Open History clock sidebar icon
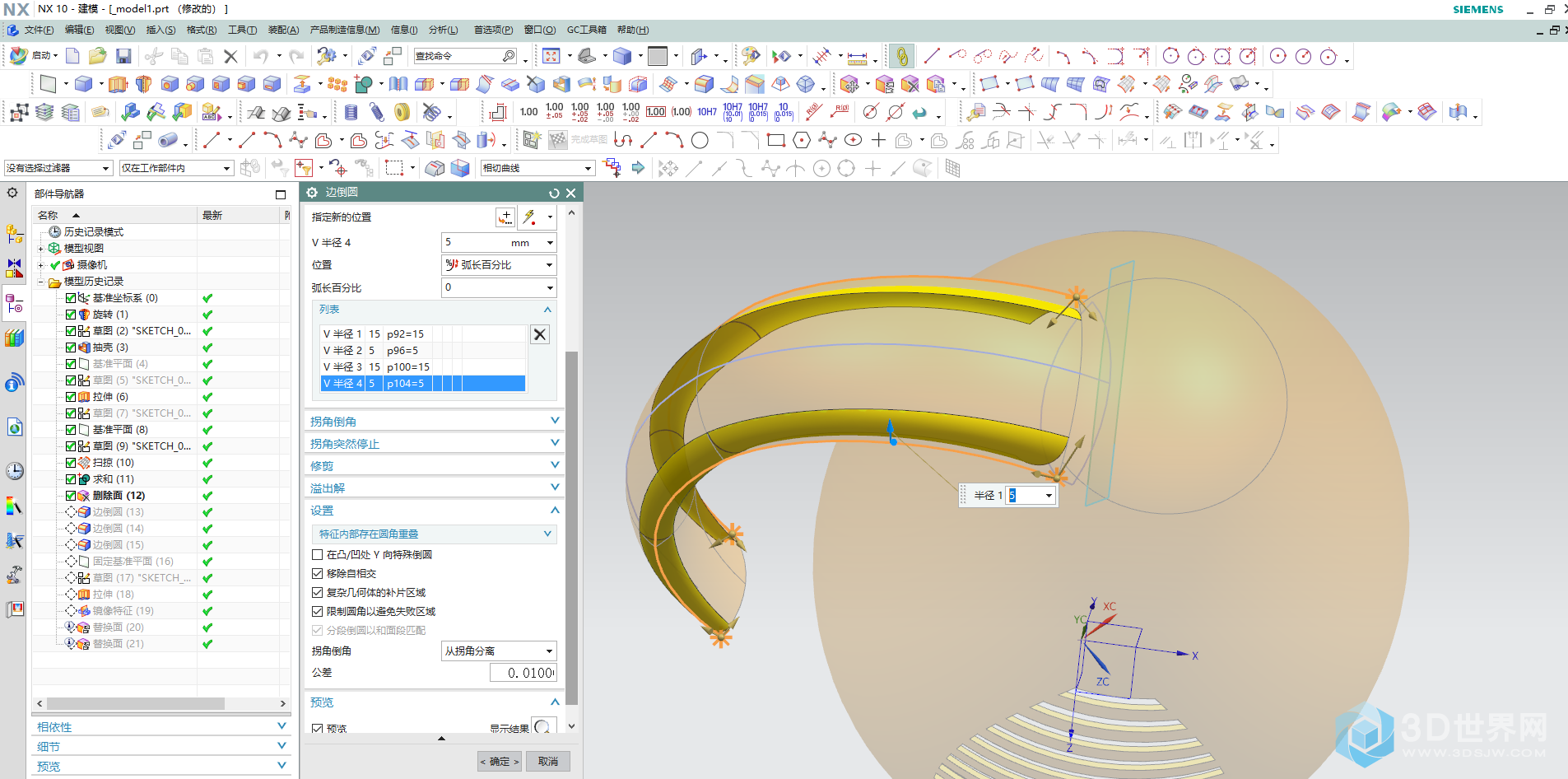This screenshot has height=779, width=1568. coord(15,471)
